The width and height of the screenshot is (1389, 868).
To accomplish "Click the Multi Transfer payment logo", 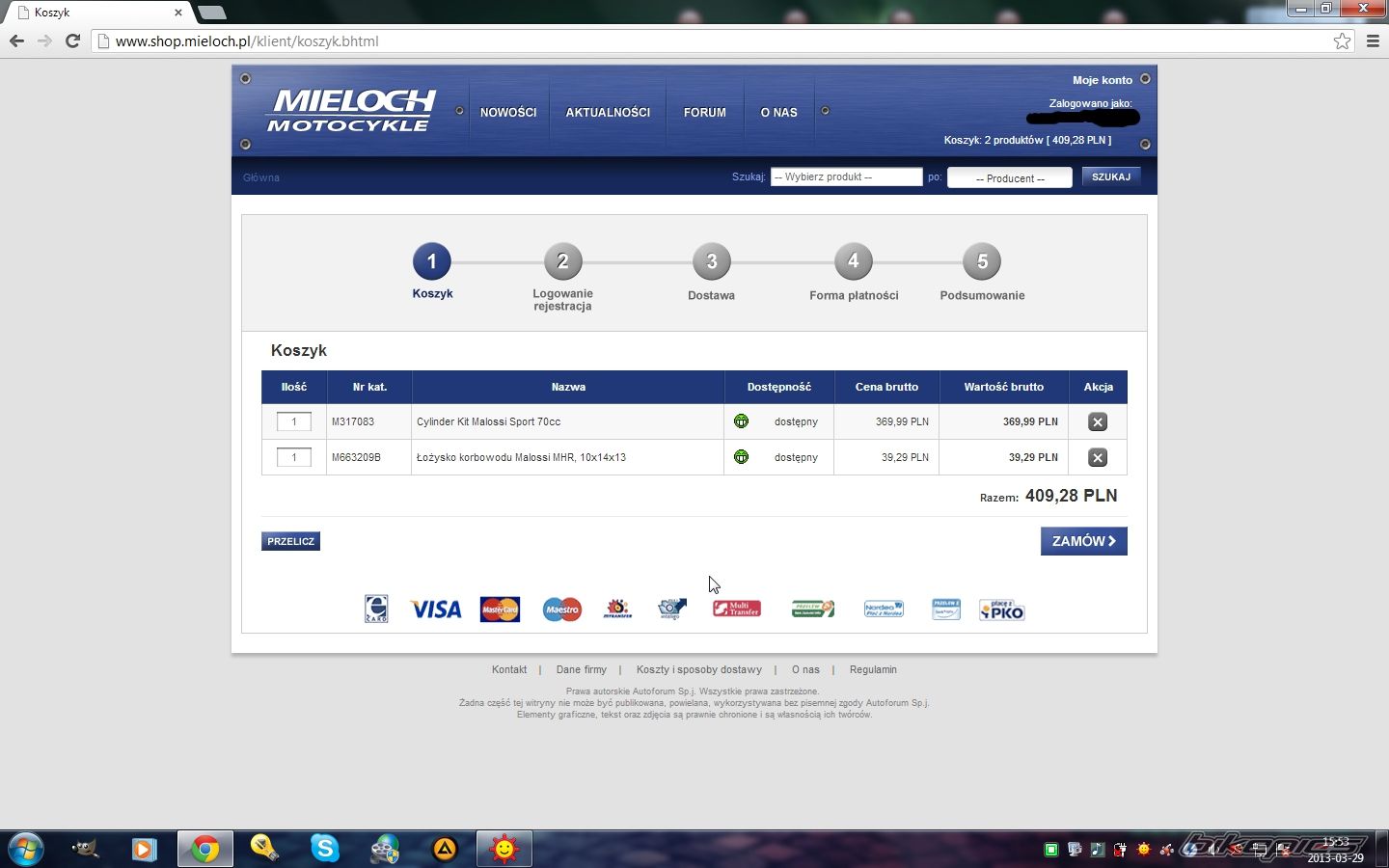I will [737, 609].
